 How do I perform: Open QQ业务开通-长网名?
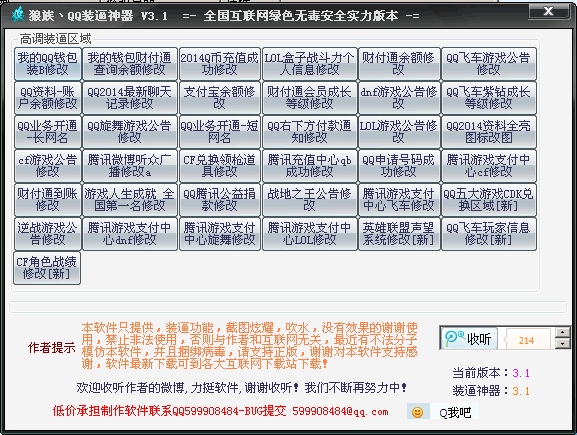click(x=47, y=132)
